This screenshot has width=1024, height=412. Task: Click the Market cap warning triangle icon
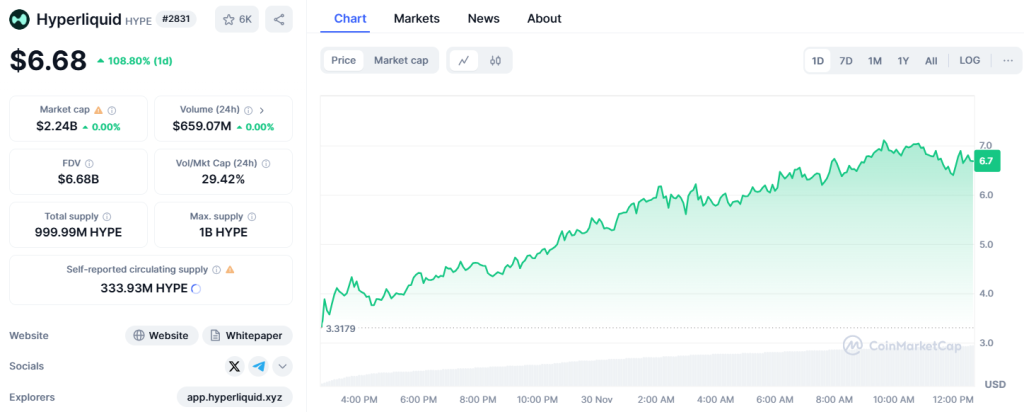99,110
